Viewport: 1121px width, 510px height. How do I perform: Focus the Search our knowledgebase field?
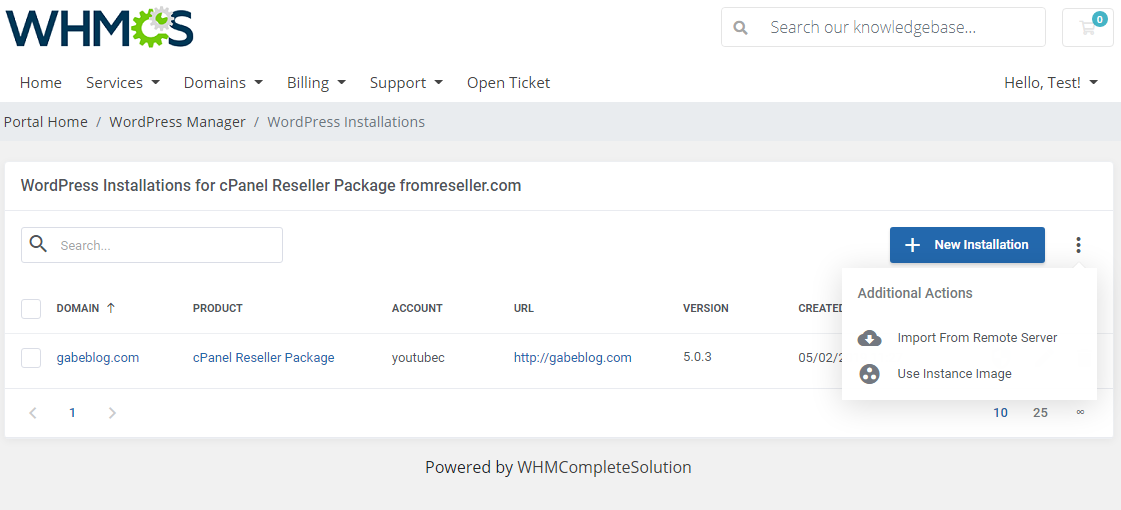click(883, 27)
